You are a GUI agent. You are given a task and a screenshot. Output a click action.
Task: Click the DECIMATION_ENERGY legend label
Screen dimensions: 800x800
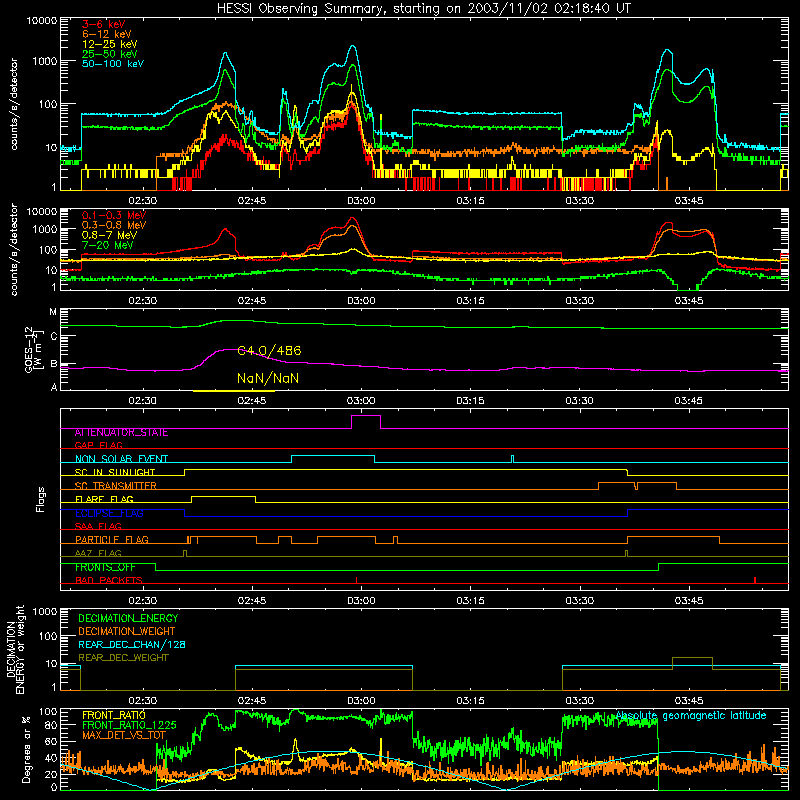pyautogui.click(x=128, y=618)
